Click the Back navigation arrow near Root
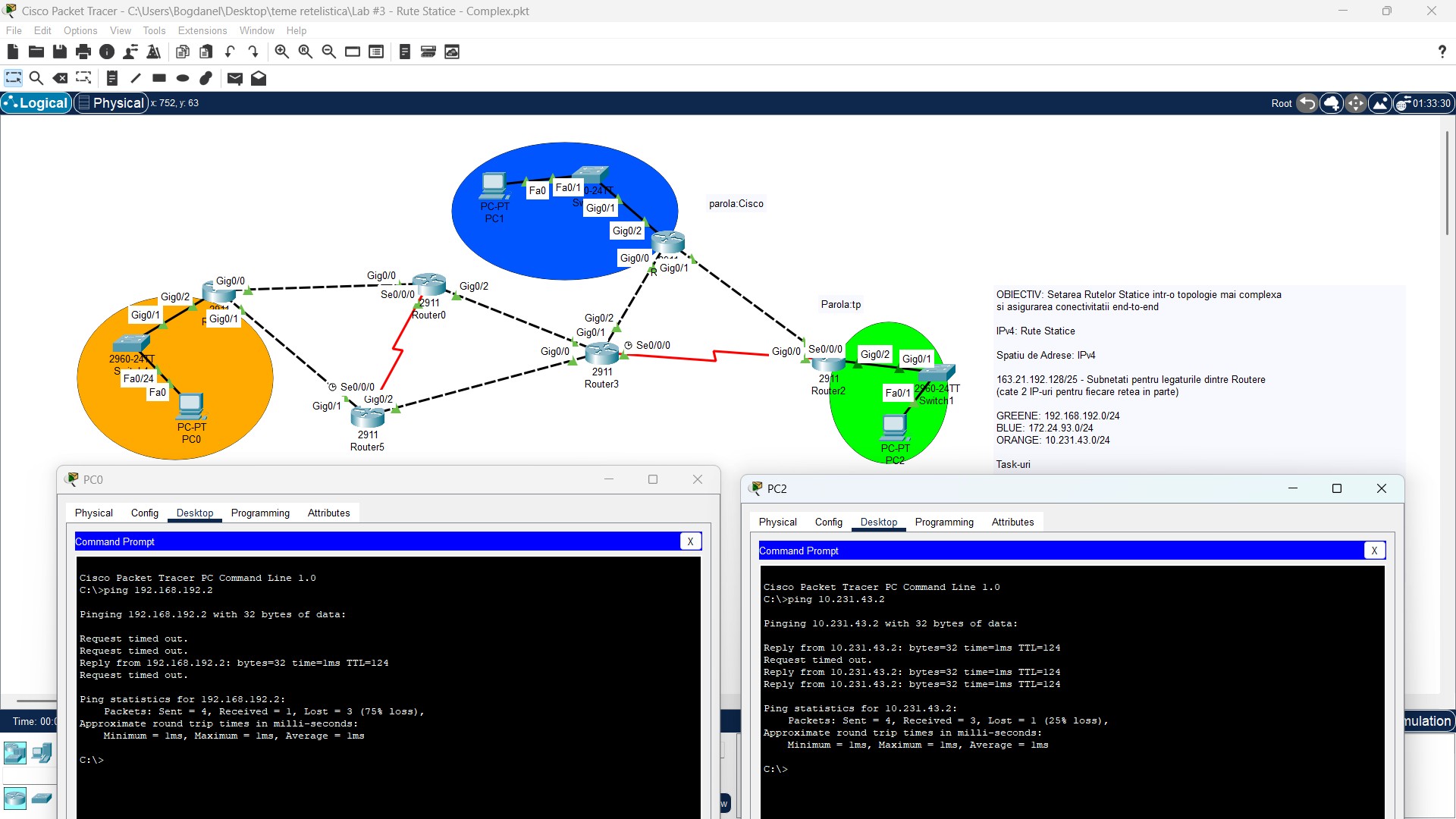 click(1307, 103)
